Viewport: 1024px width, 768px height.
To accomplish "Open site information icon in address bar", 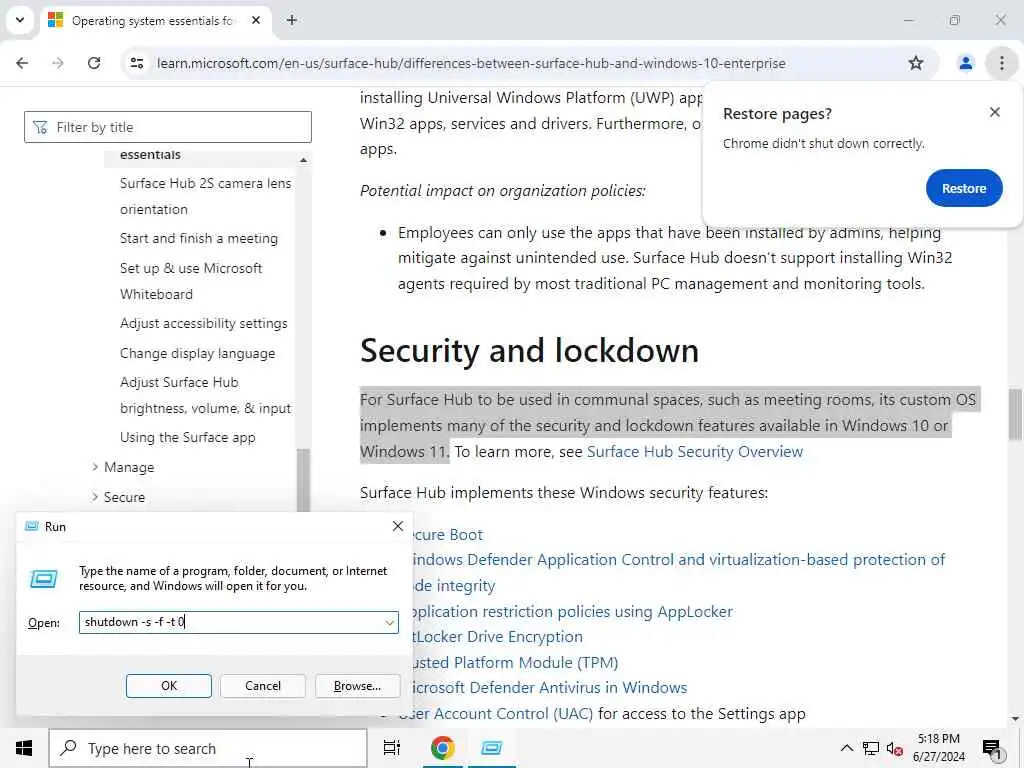I will [x=137, y=63].
